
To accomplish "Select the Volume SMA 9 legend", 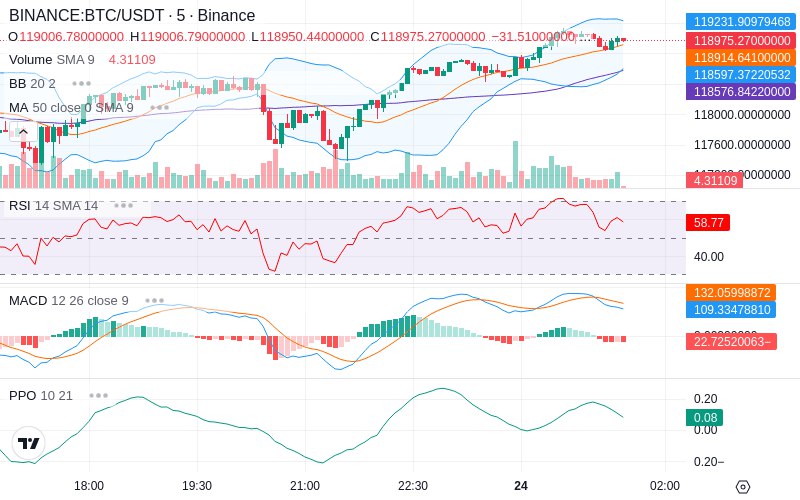I will tap(52, 60).
